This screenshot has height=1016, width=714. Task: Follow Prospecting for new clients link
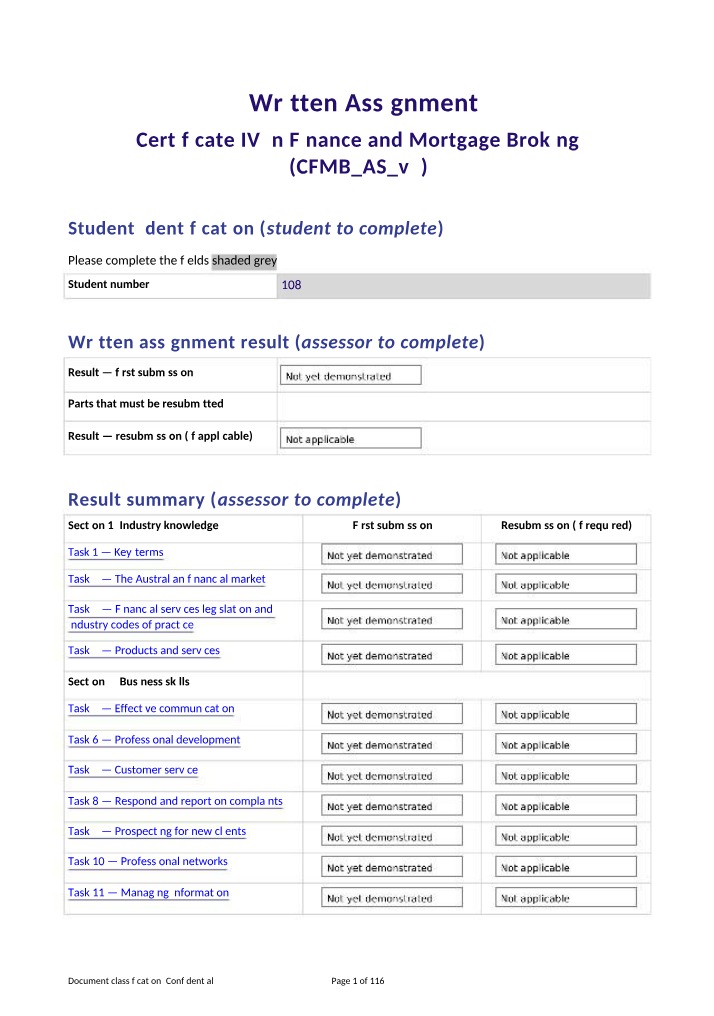point(157,831)
